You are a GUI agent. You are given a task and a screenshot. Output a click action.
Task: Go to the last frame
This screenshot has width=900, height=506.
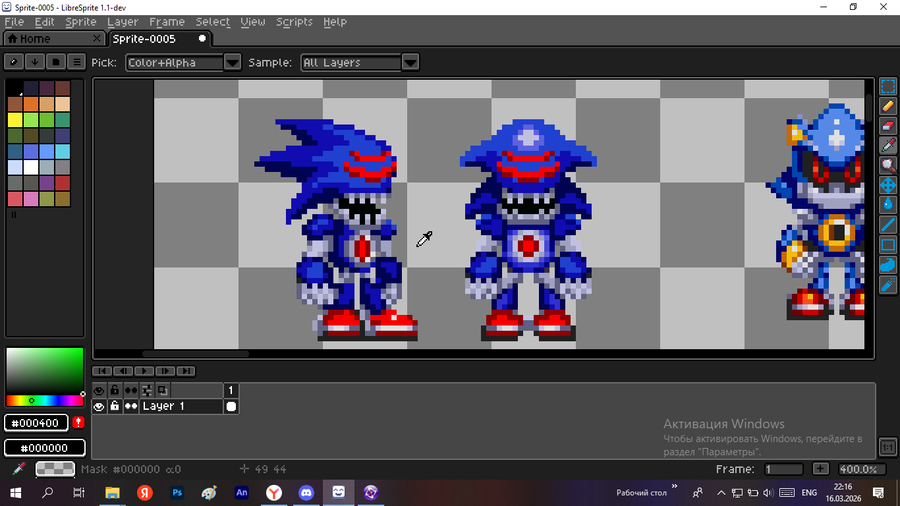click(x=186, y=371)
